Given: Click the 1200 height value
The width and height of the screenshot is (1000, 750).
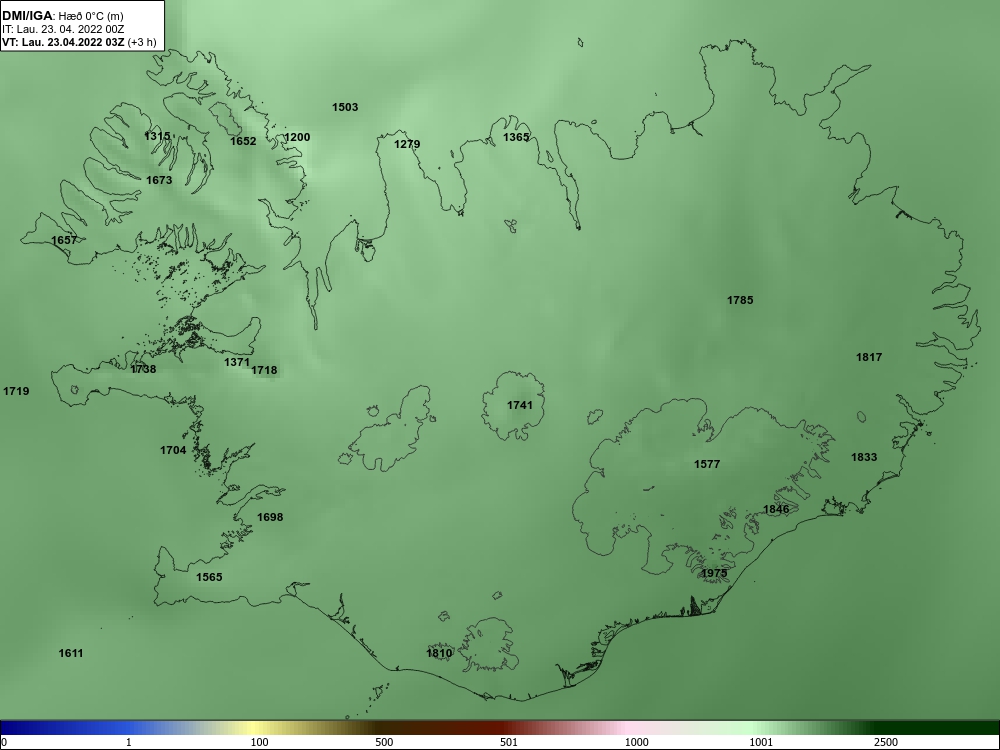Looking at the screenshot, I should (x=297, y=137).
